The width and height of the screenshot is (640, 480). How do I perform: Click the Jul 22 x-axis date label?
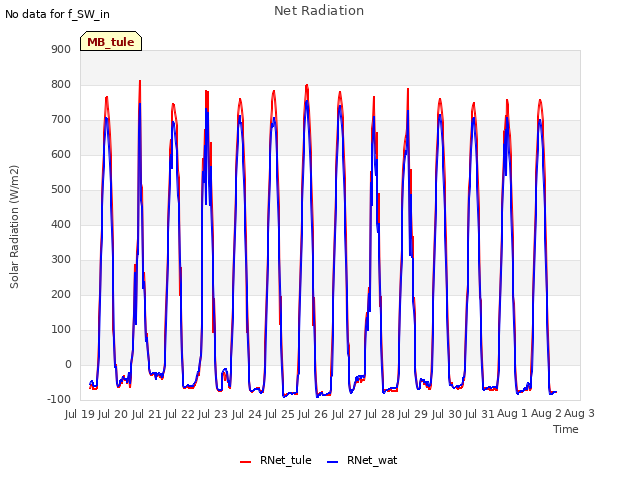coord(180,414)
